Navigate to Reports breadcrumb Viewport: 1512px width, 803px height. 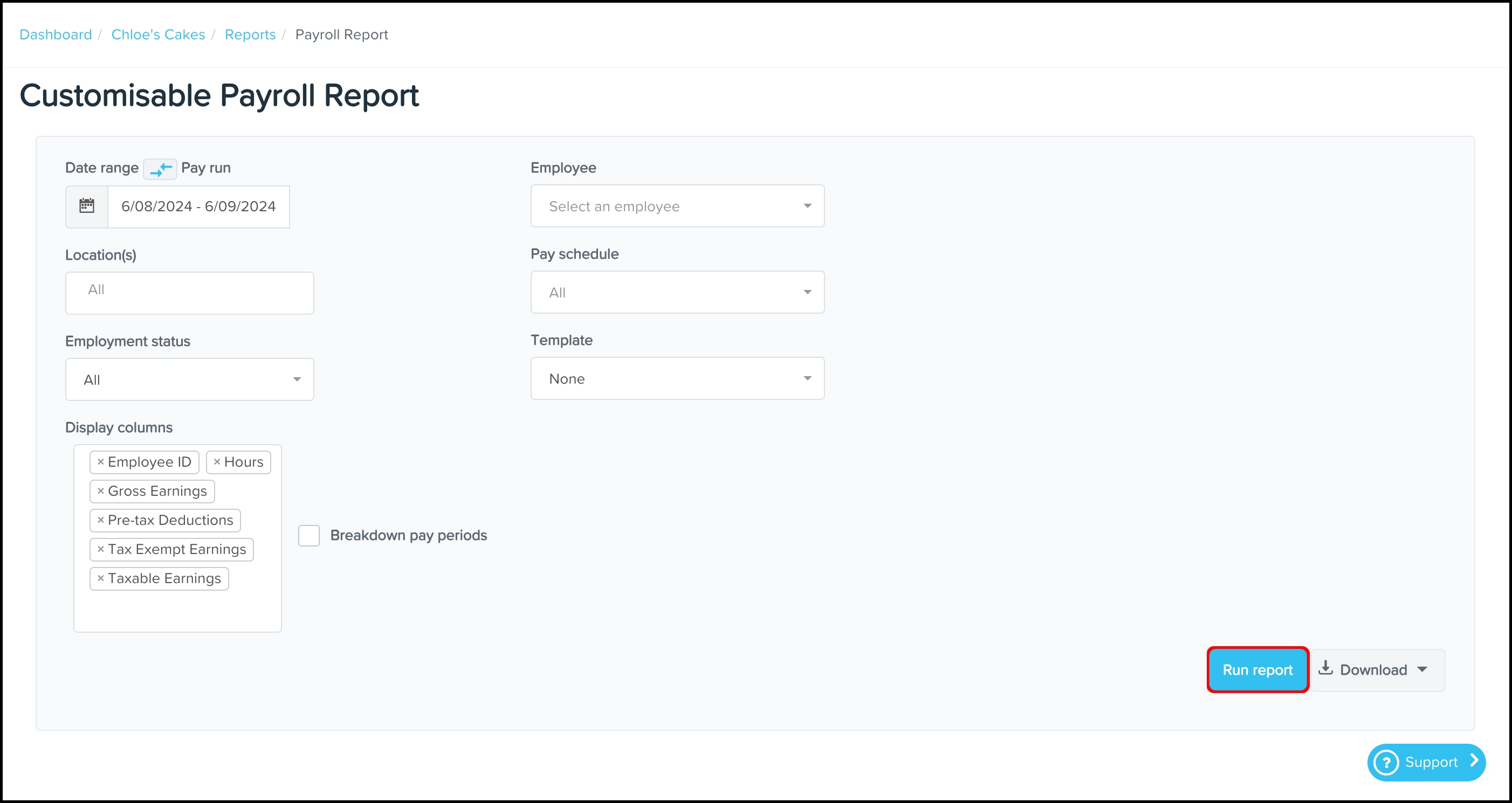[x=250, y=34]
